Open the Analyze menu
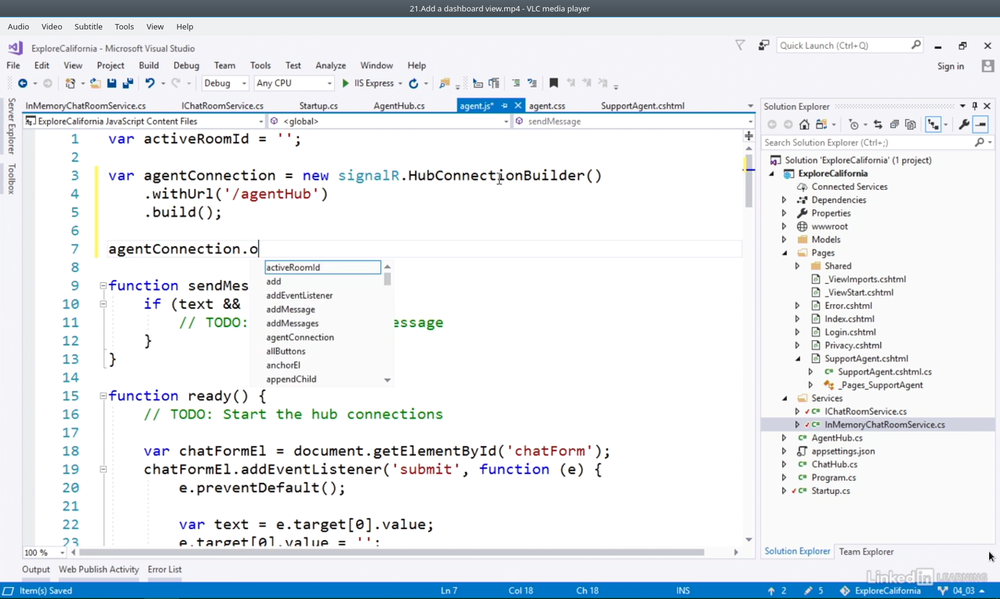This screenshot has width=1000, height=599. 330,66
